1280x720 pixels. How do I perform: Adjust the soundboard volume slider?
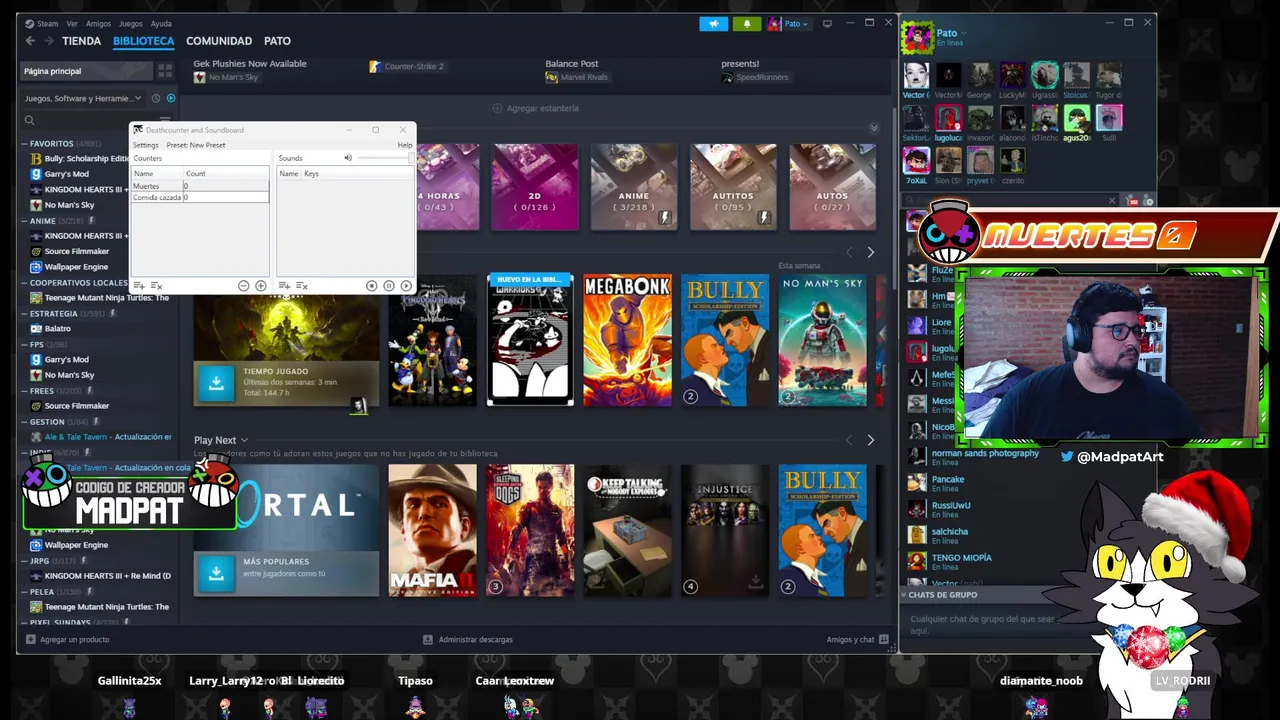pyautogui.click(x=385, y=158)
